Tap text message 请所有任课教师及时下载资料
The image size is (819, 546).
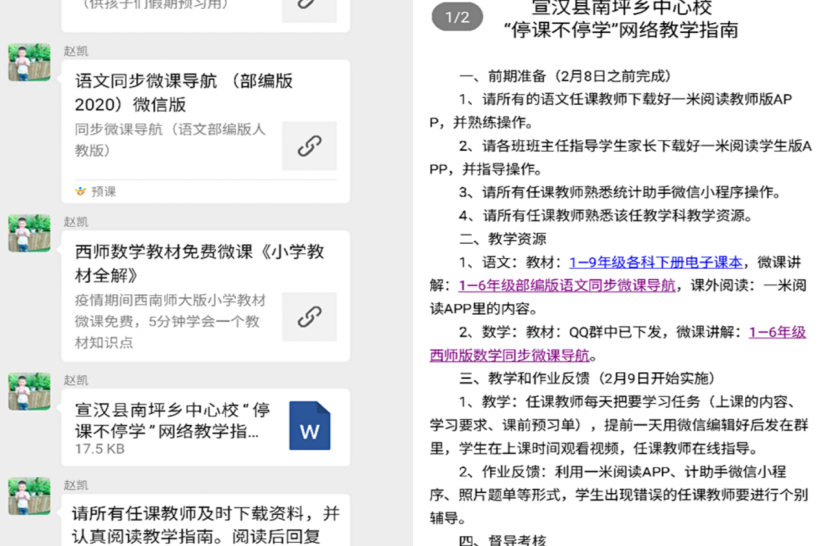pyautogui.click(x=205, y=525)
